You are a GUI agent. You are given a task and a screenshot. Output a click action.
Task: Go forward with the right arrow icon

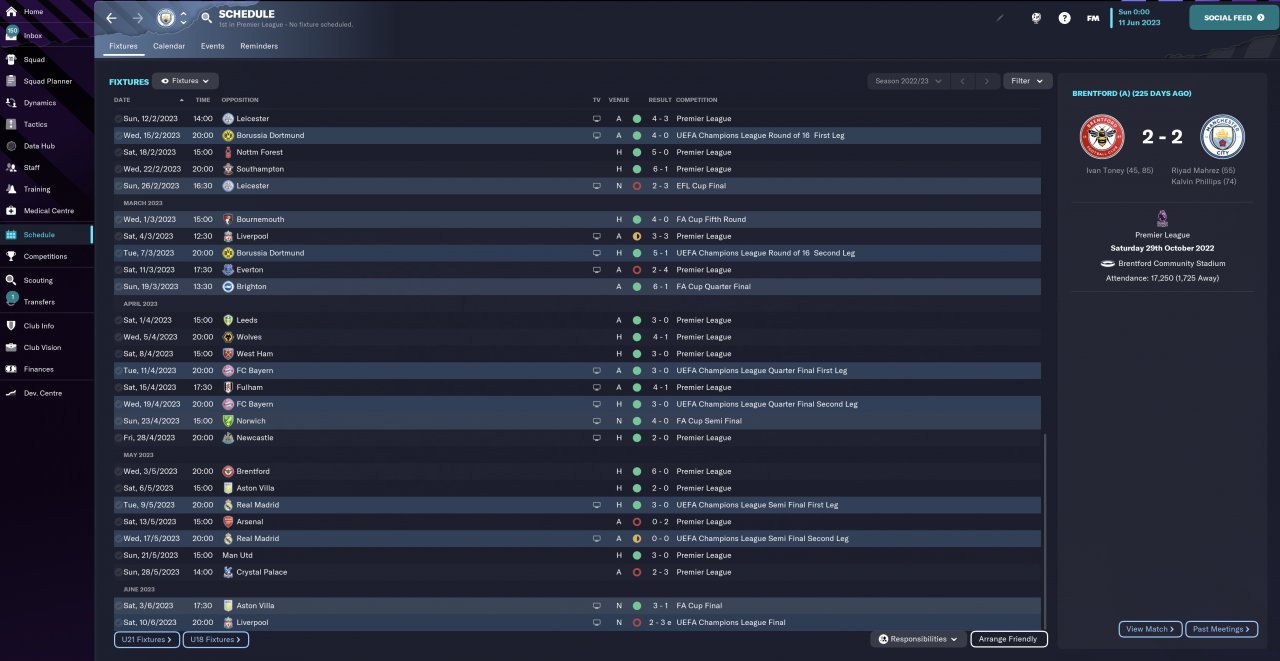pyautogui.click(x=138, y=18)
